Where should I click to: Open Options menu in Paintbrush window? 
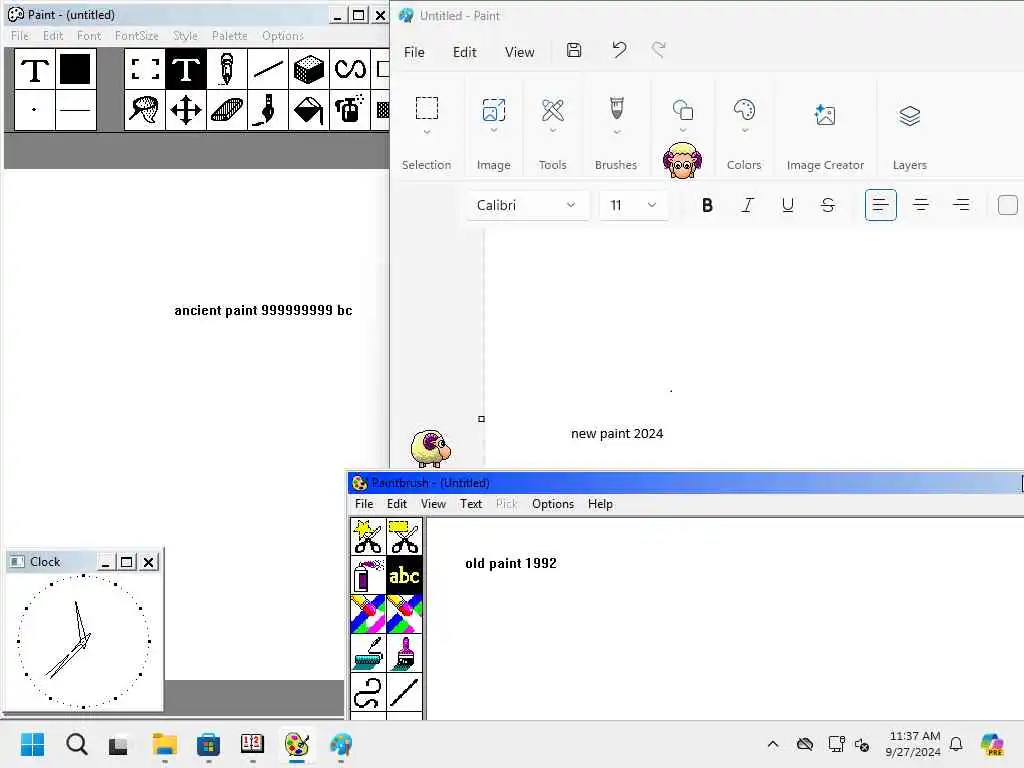pos(552,504)
